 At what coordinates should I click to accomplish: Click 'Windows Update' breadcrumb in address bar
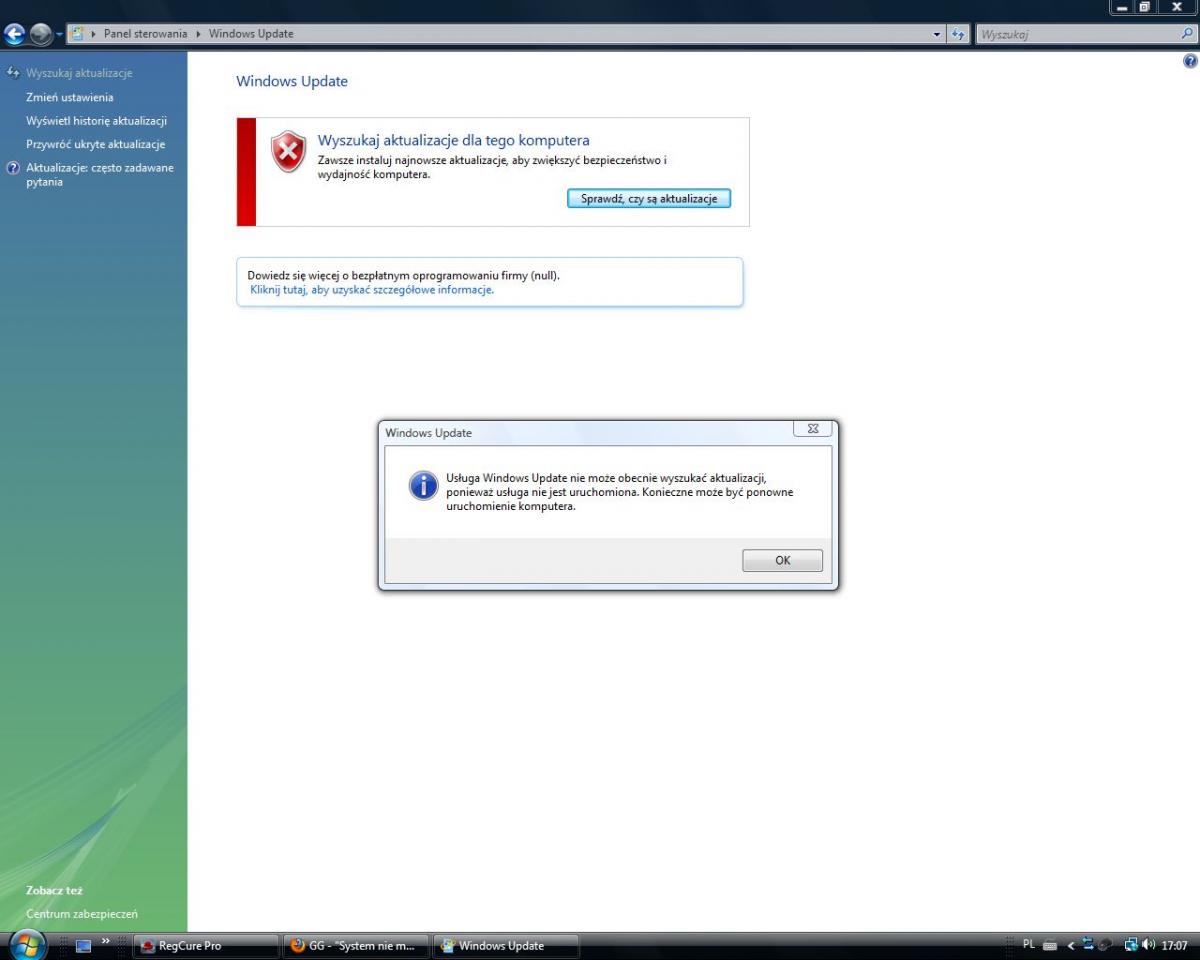[x=251, y=34]
